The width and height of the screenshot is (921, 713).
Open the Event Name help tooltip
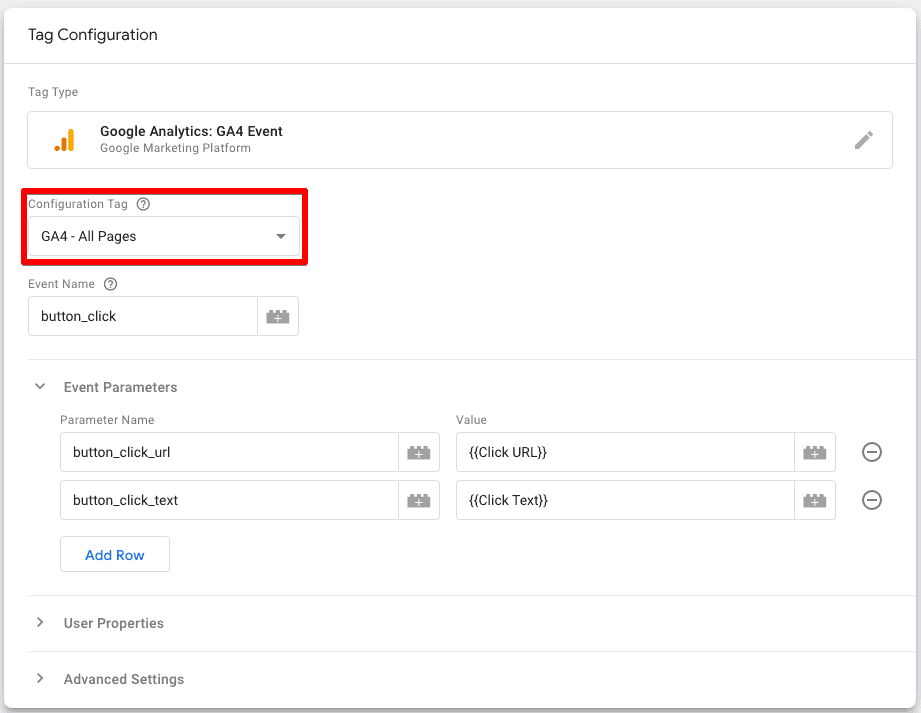pos(110,283)
